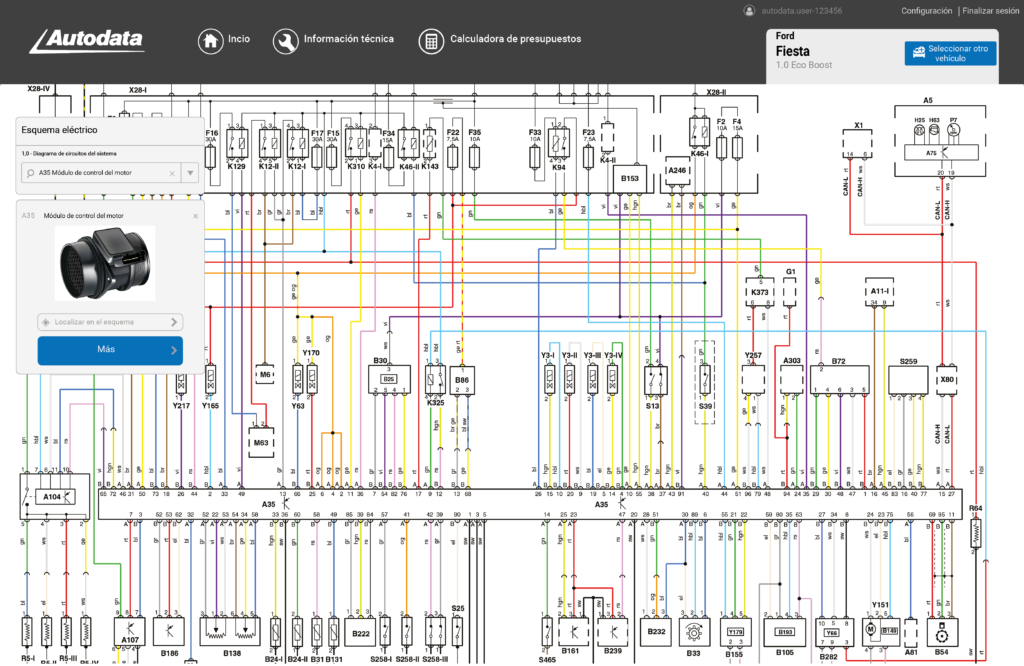Click Localizar en el esquema
This screenshot has height=666, width=1024.
[100, 322]
